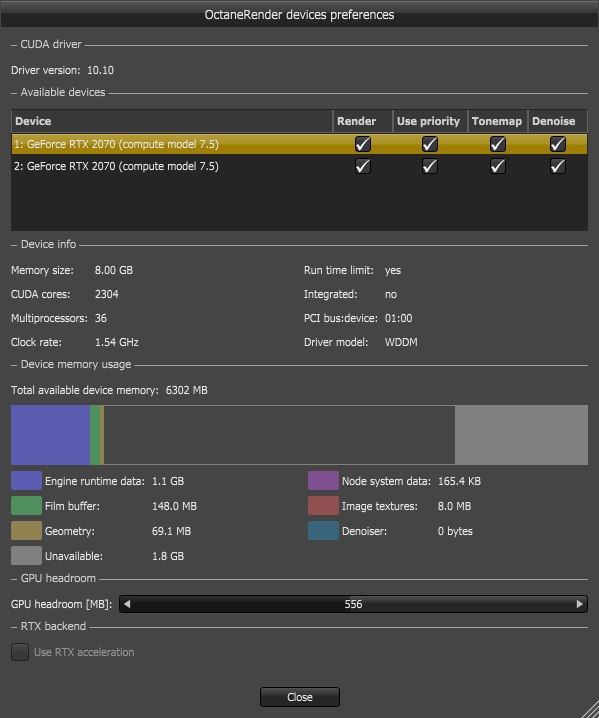Viewport: 599px width, 718px height.
Task: Click the Render column header
Action: coord(363,121)
